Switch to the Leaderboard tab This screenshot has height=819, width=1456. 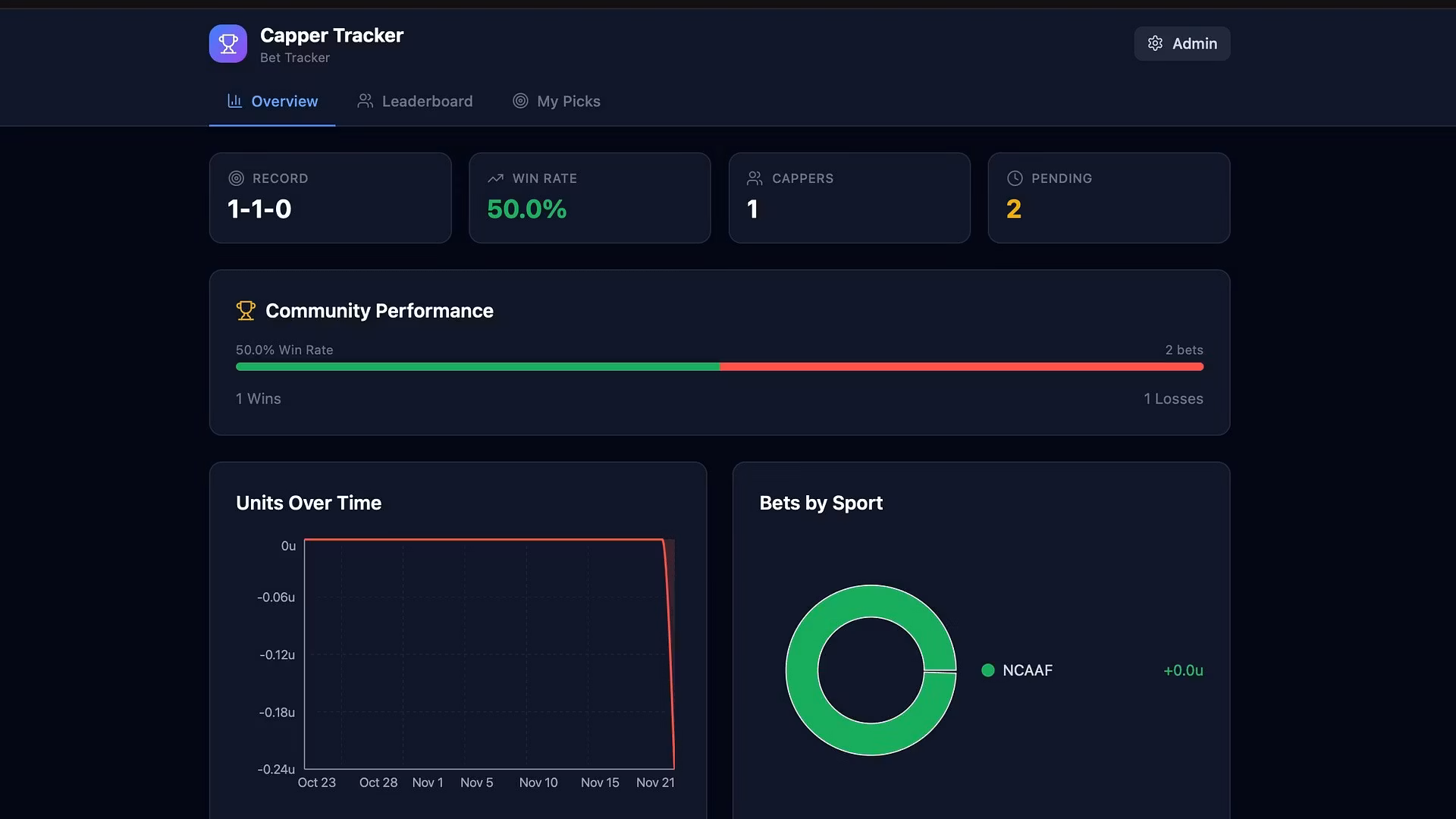[x=427, y=102]
